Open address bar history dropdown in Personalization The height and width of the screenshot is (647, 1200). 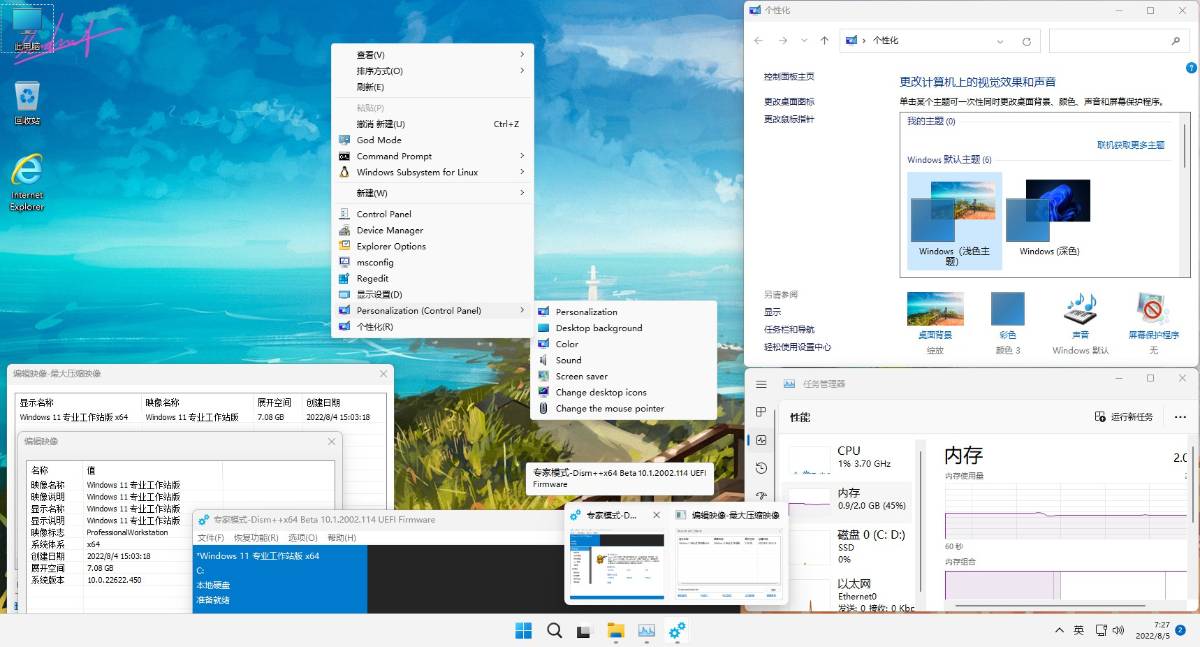(1001, 41)
